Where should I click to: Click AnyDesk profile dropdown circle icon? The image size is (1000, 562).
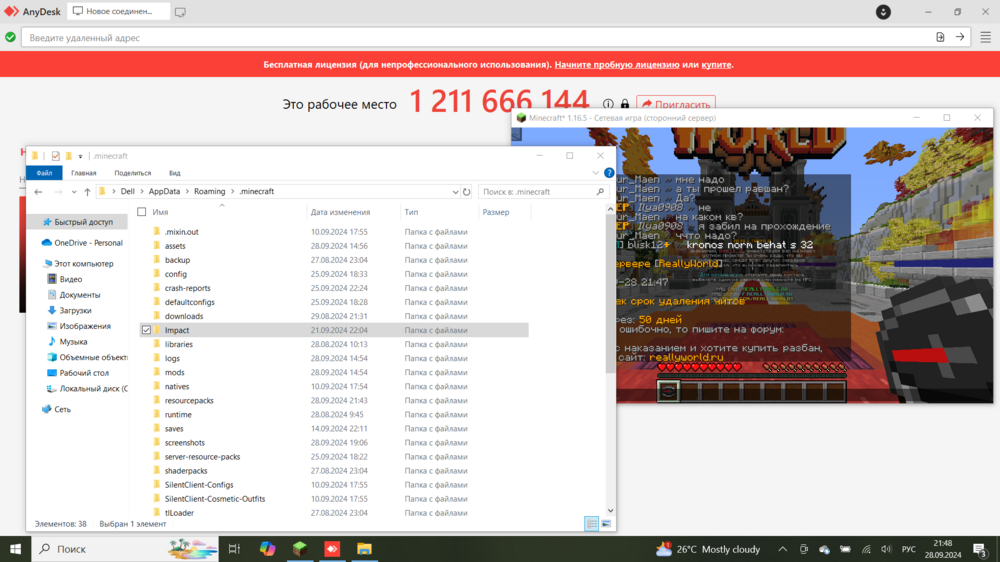[x=883, y=12]
